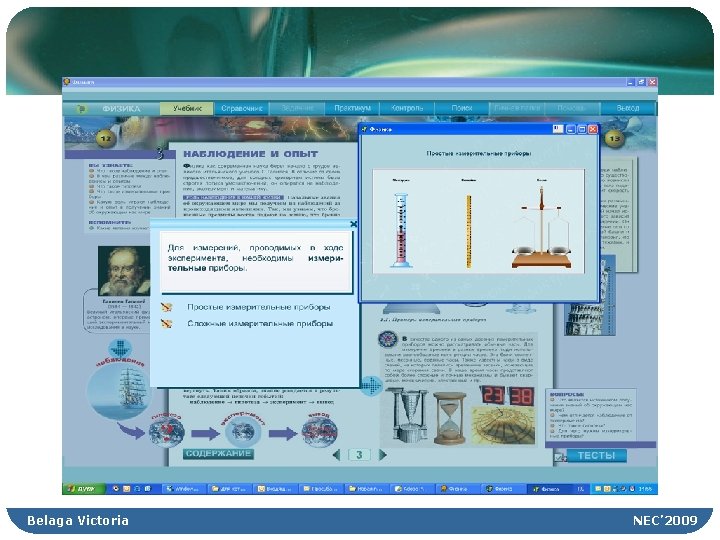Go to the Контроль tab

click(x=407, y=108)
